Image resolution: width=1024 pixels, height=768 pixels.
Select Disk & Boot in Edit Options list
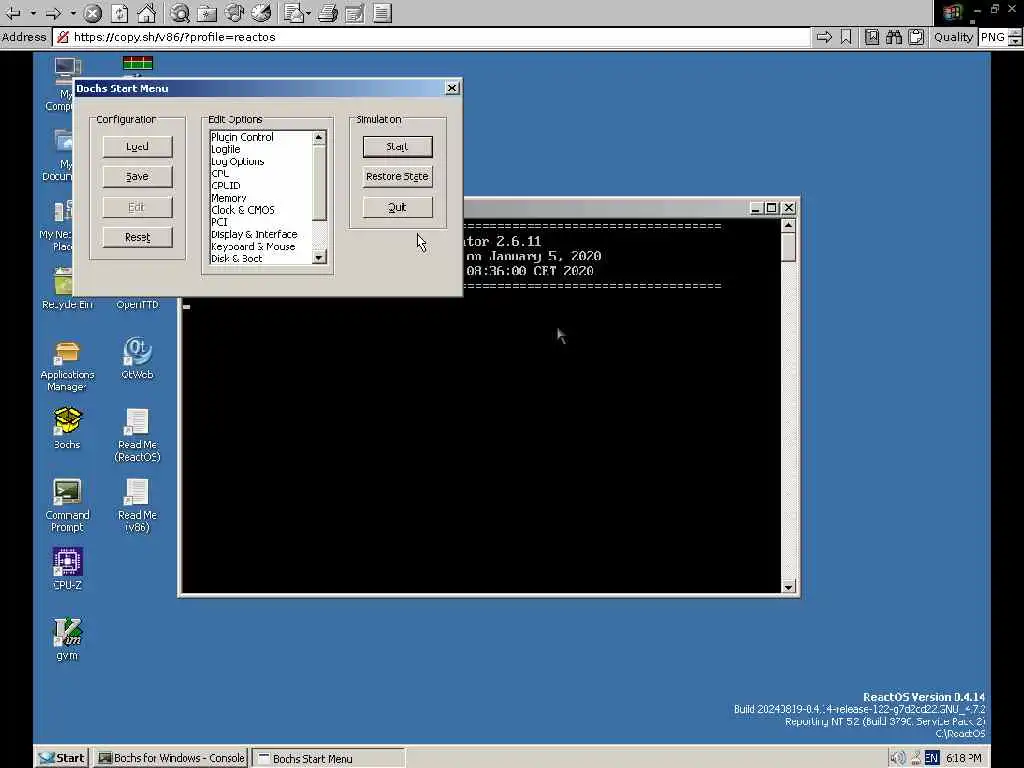pyautogui.click(x=236, y=259)
